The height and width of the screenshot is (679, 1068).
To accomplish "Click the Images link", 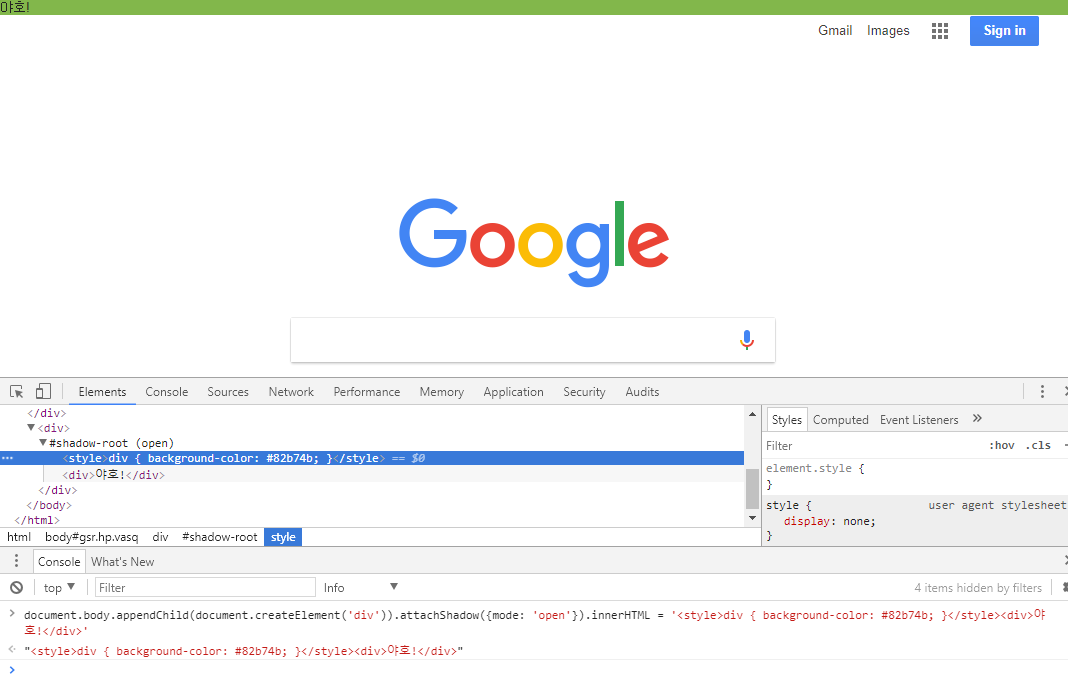I will [888, 31].
